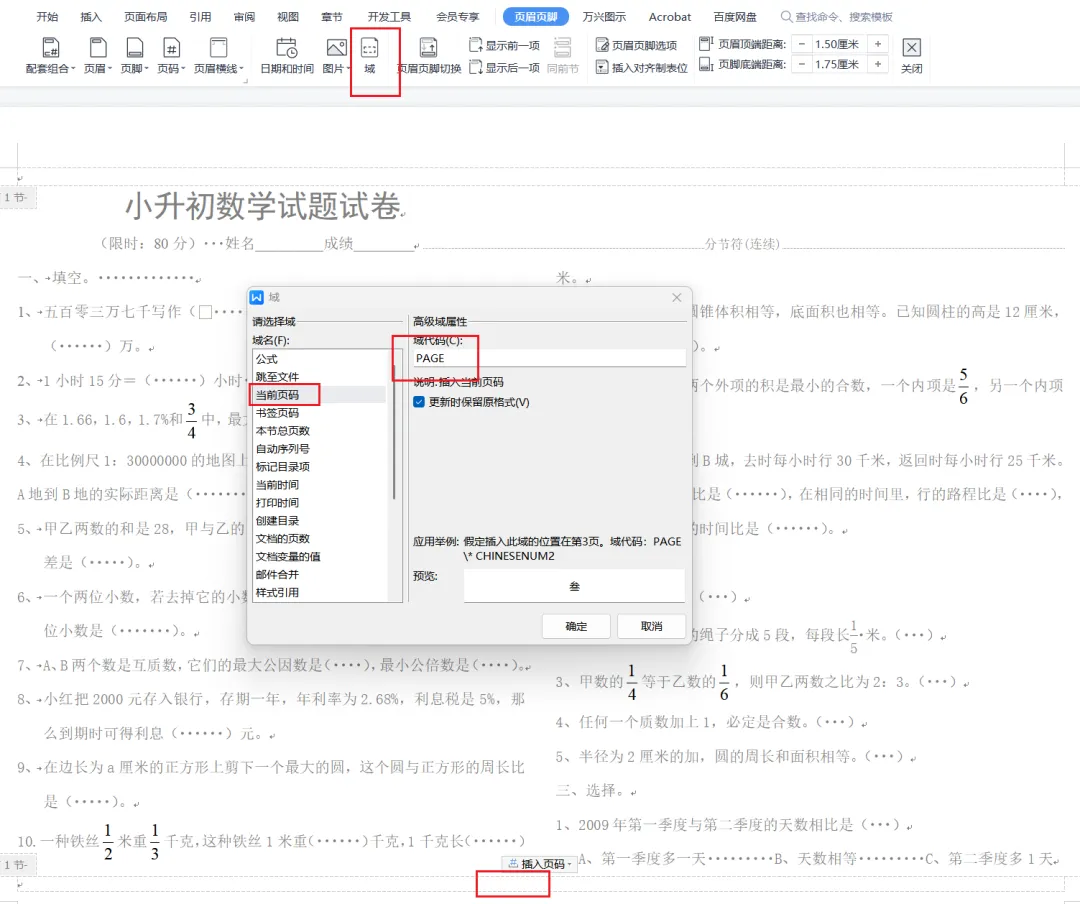This screenshot has height=904, width=1080.
Task: Select 打印时间 in field name list
Action: pos(278,503)
